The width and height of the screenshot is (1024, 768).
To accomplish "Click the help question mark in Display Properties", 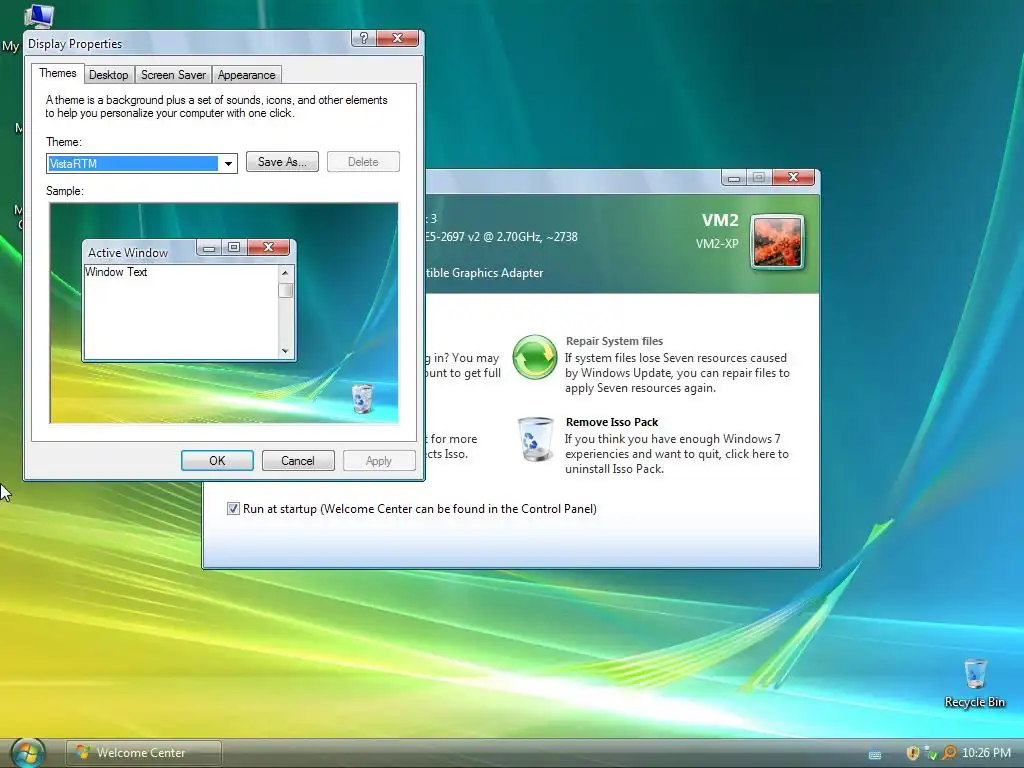I will (364, 38).
